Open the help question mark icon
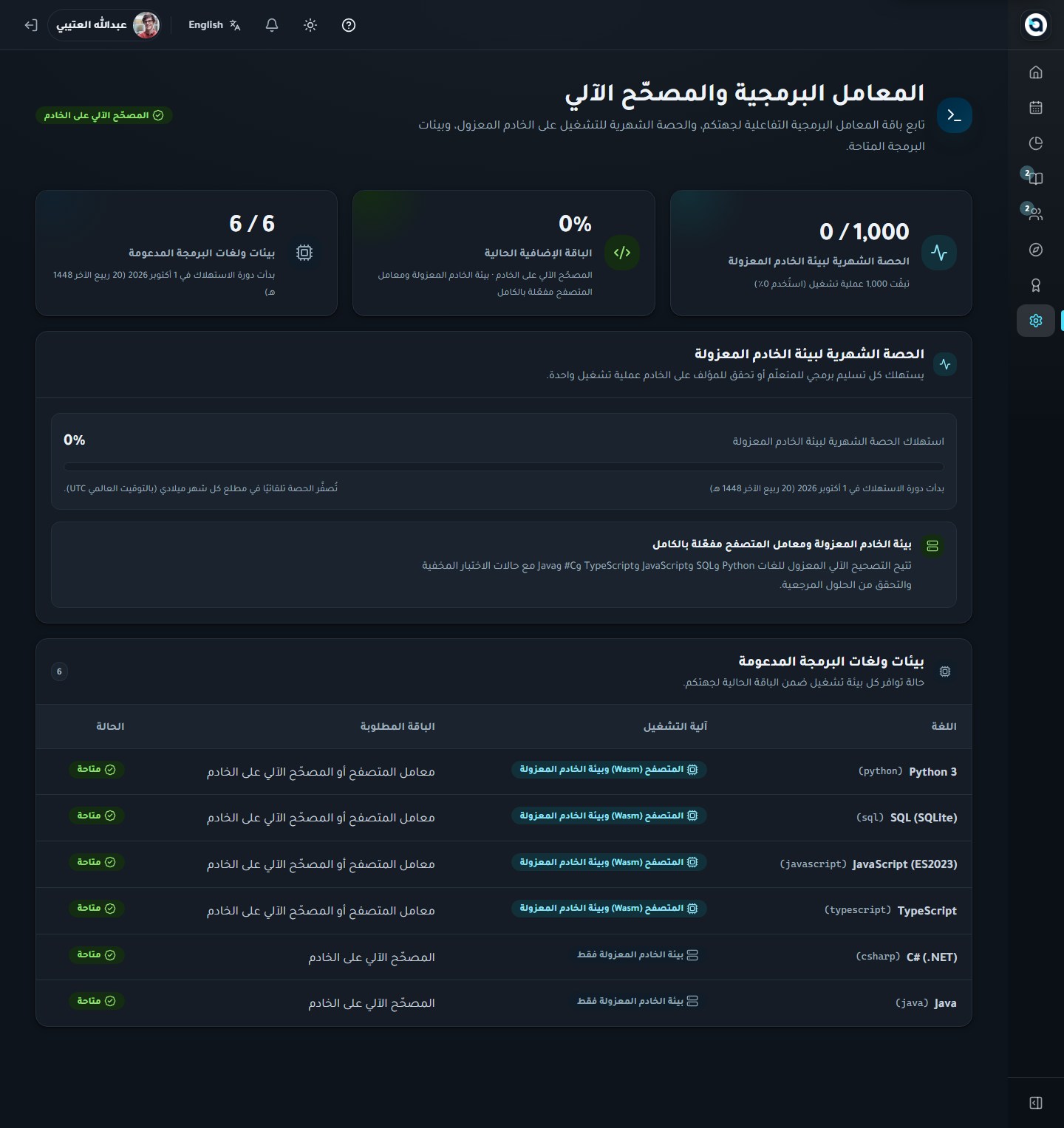The height and width of the screenshot is (1128, 1064). click(x=349, y=25)
